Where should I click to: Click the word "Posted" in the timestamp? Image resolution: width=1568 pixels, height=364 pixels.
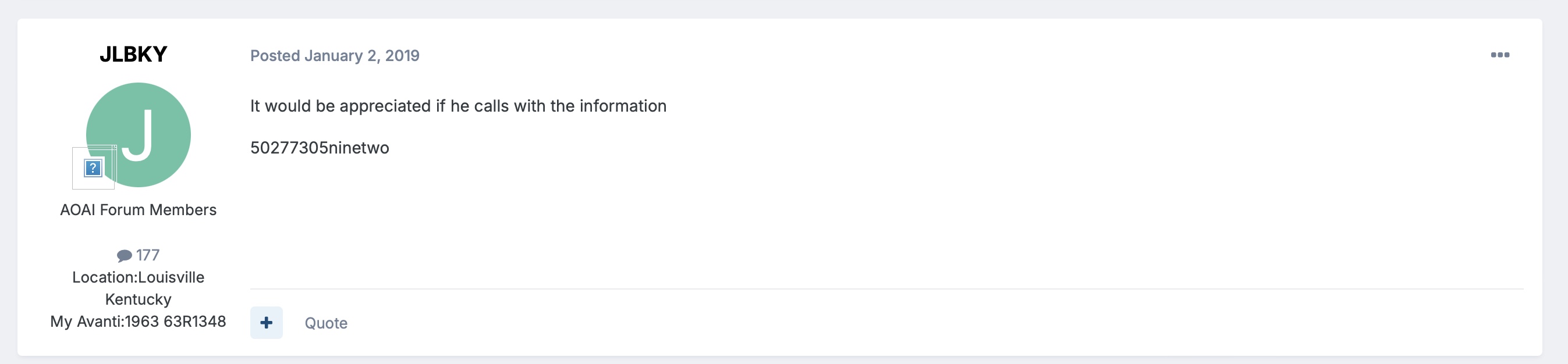[275, 56]
